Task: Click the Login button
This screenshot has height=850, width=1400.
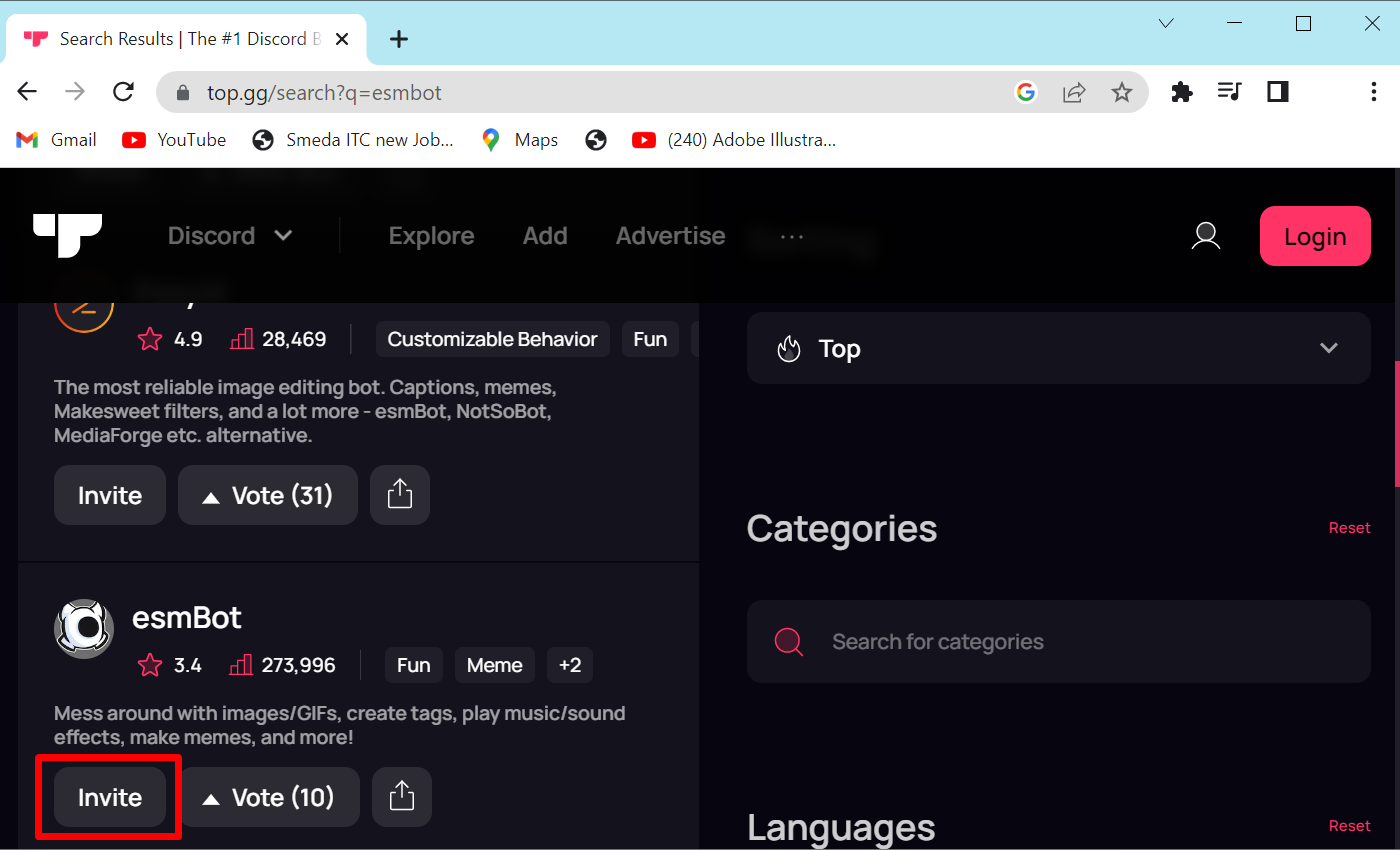Action: 1315,236
